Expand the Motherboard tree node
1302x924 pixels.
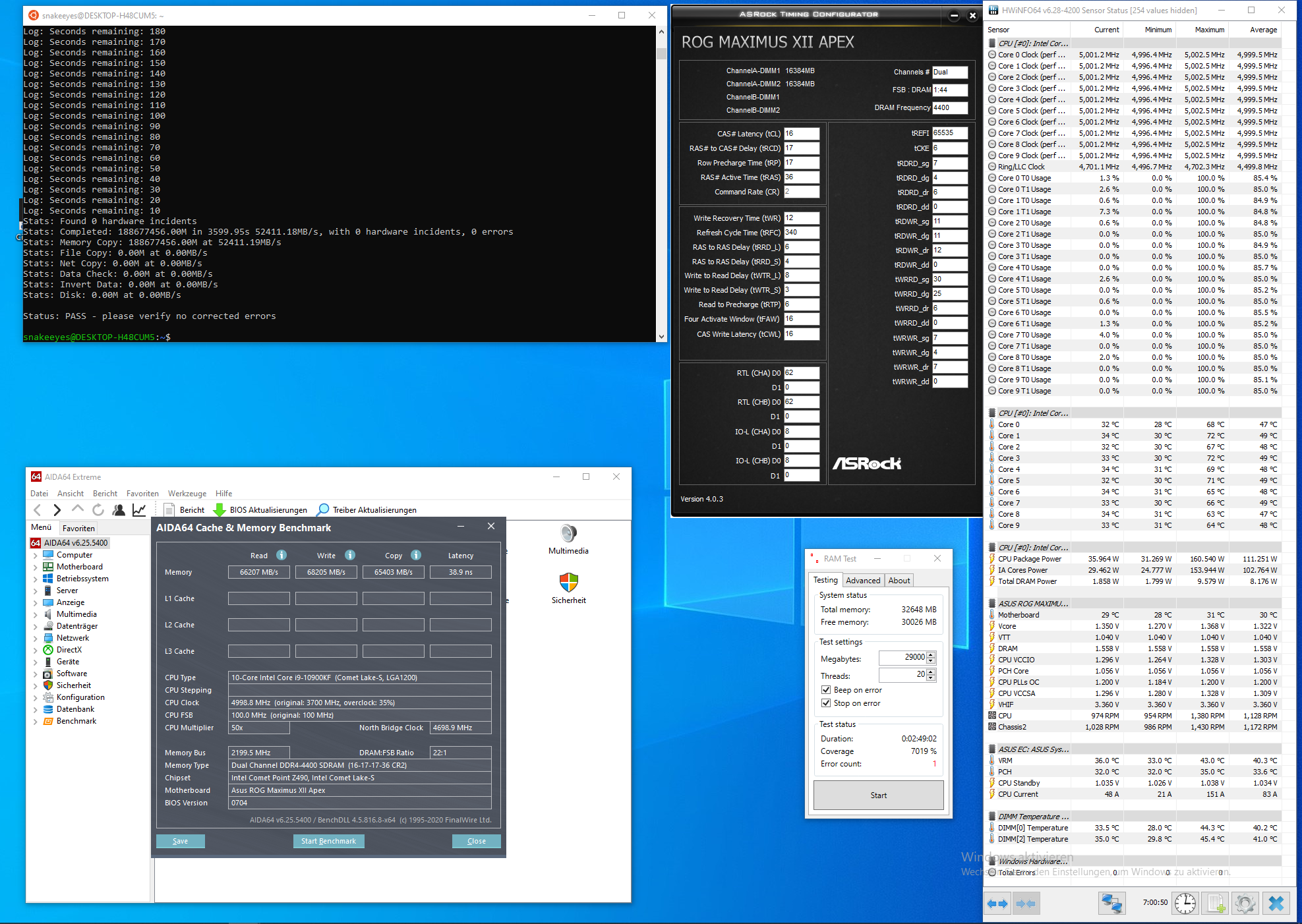point(35,567)
